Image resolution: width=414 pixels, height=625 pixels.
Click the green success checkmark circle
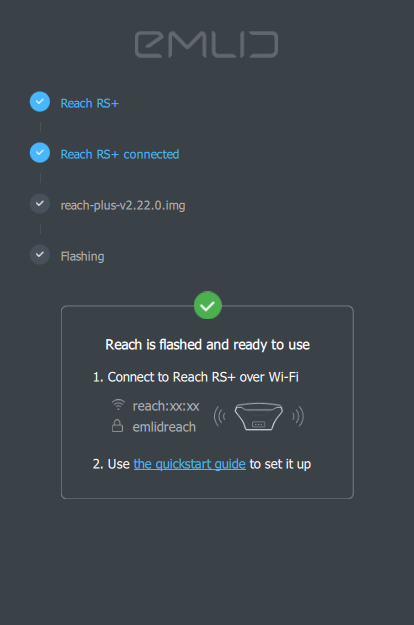click(x=208, y=306)
